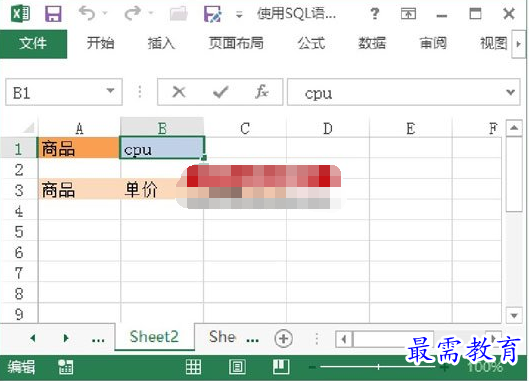Click the vertical scroll down arrow
The width and height of the screenshot is (529, 381).
(514, 316)
